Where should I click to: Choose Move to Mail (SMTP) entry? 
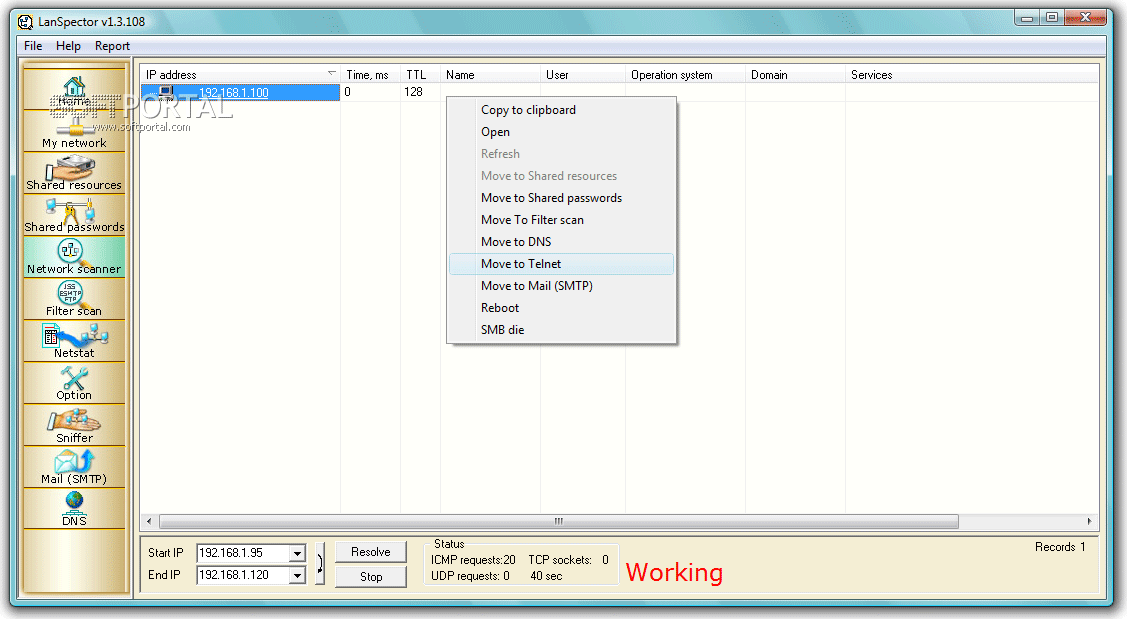click(561, 286)
